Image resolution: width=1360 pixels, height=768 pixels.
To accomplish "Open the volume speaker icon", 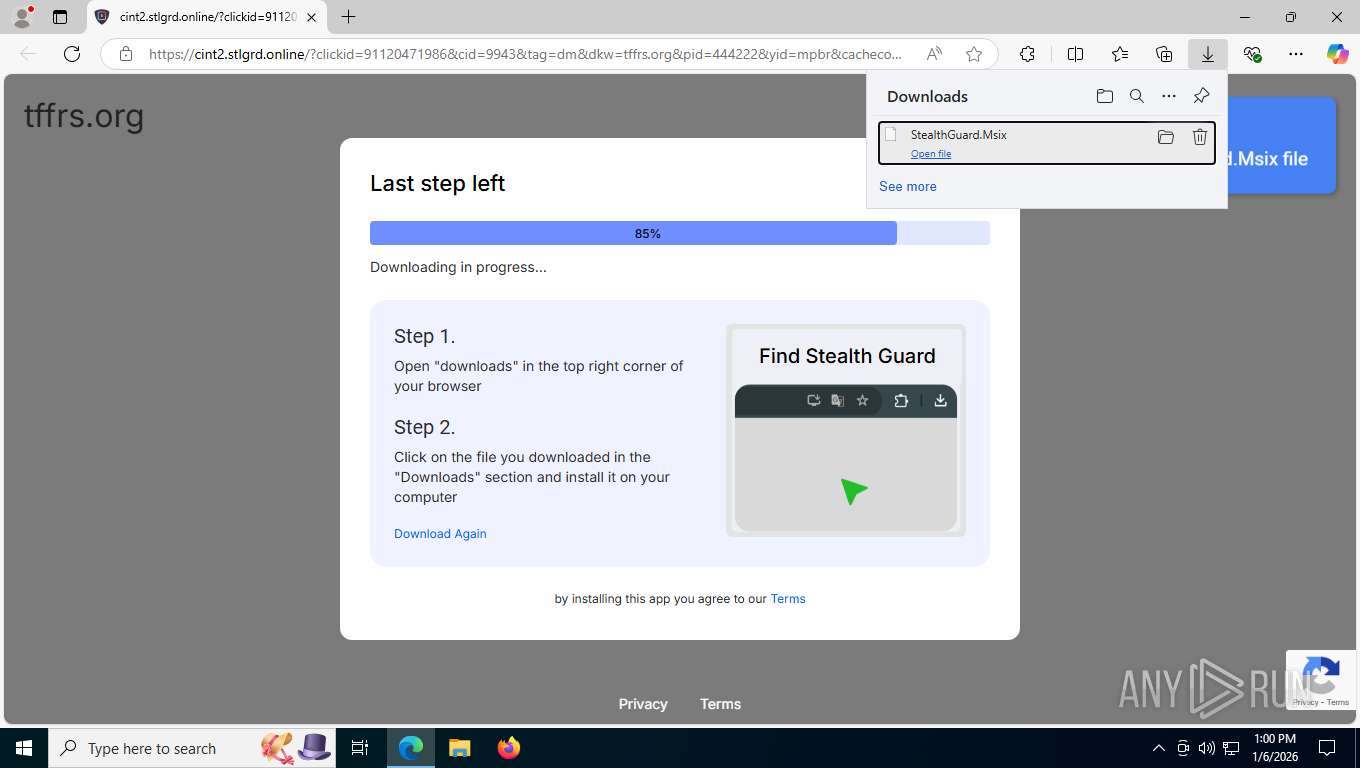I will [1207, 748].
